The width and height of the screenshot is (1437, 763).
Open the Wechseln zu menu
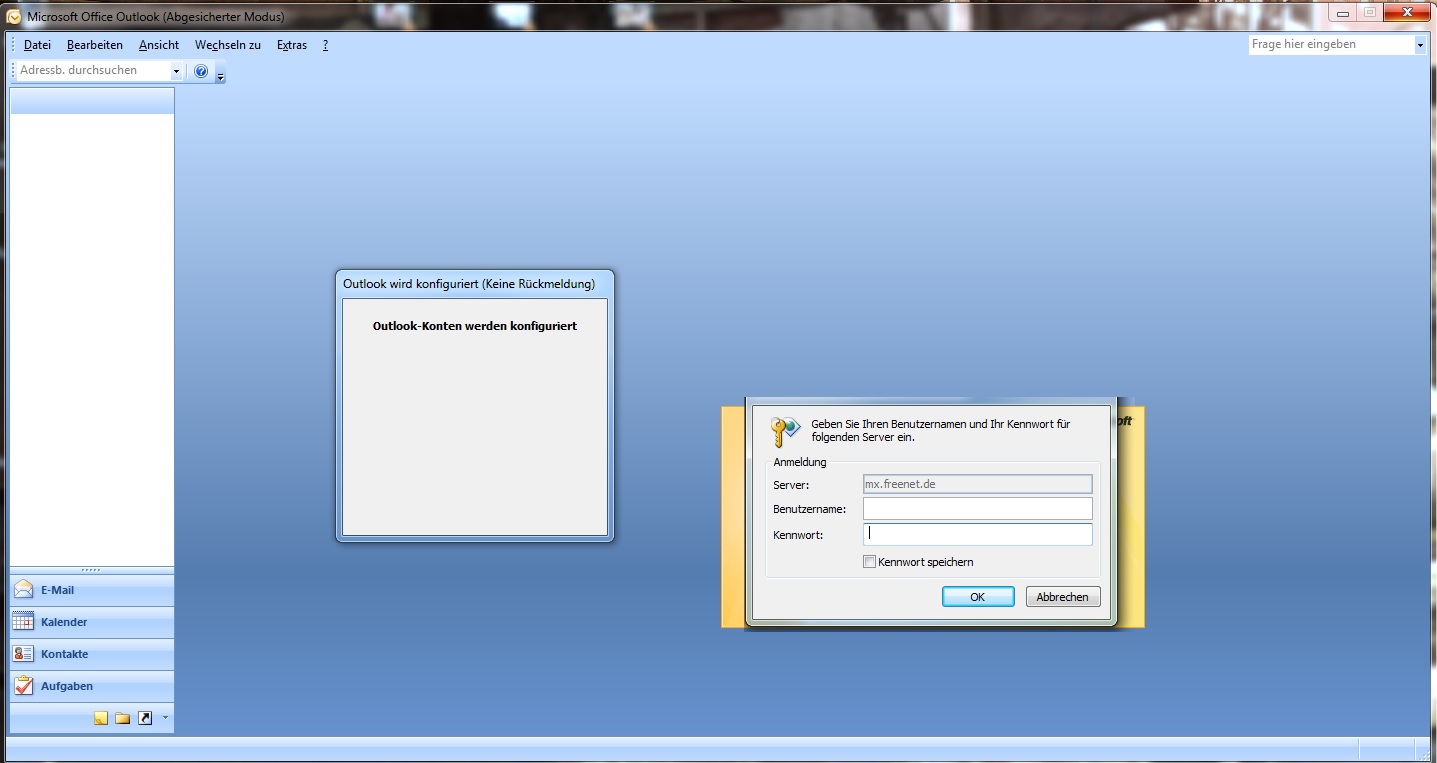[x=228, y=45]
